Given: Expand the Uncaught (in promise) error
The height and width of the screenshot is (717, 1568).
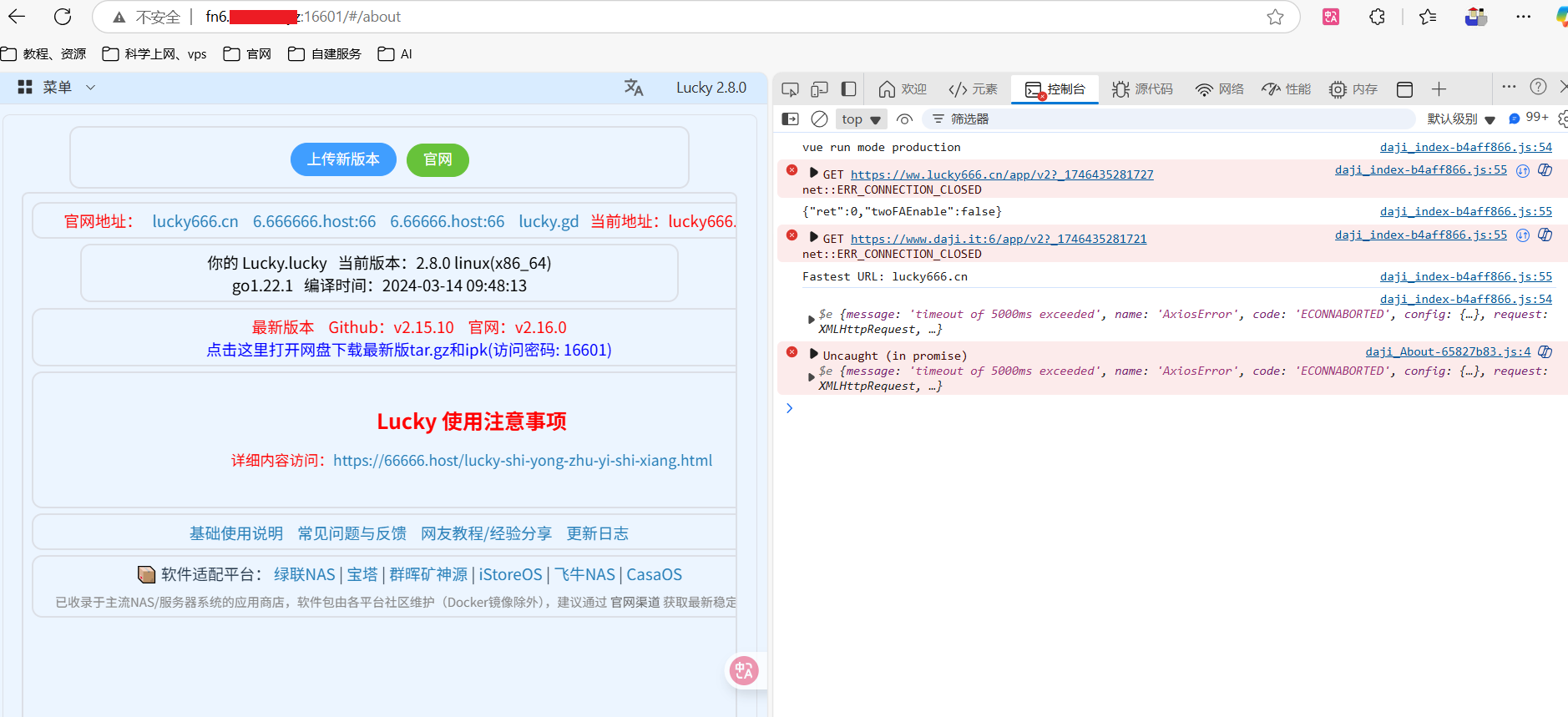Looking at the screenshot, I should (813, 355).
